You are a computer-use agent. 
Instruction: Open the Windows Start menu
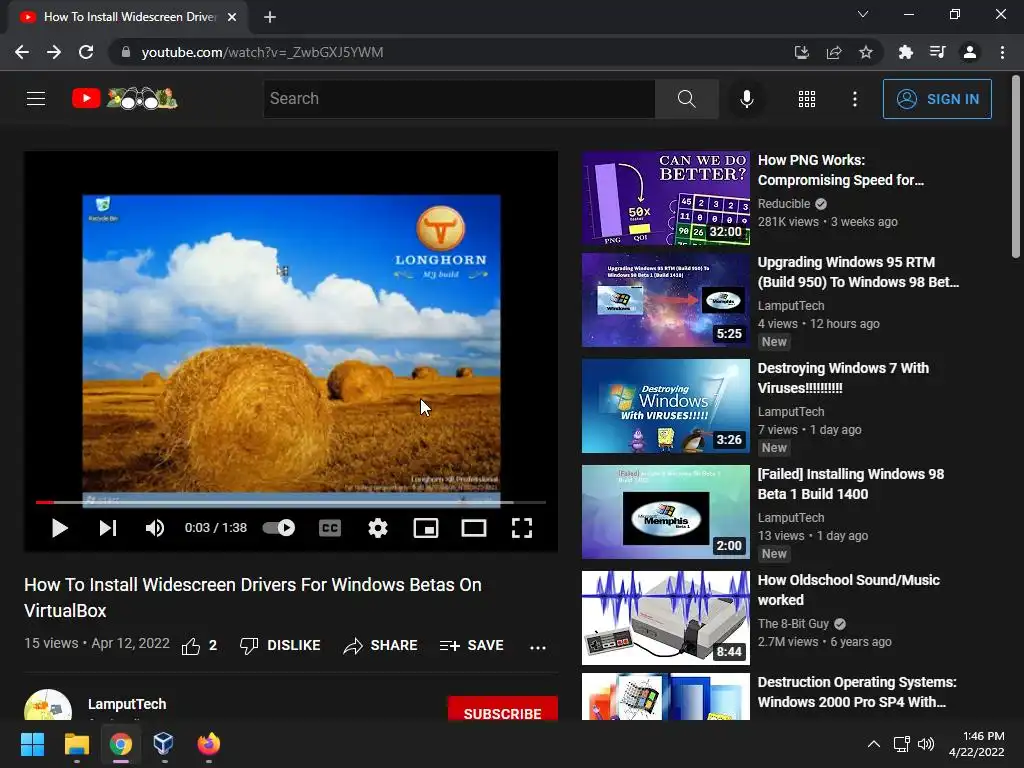(32, 744)
